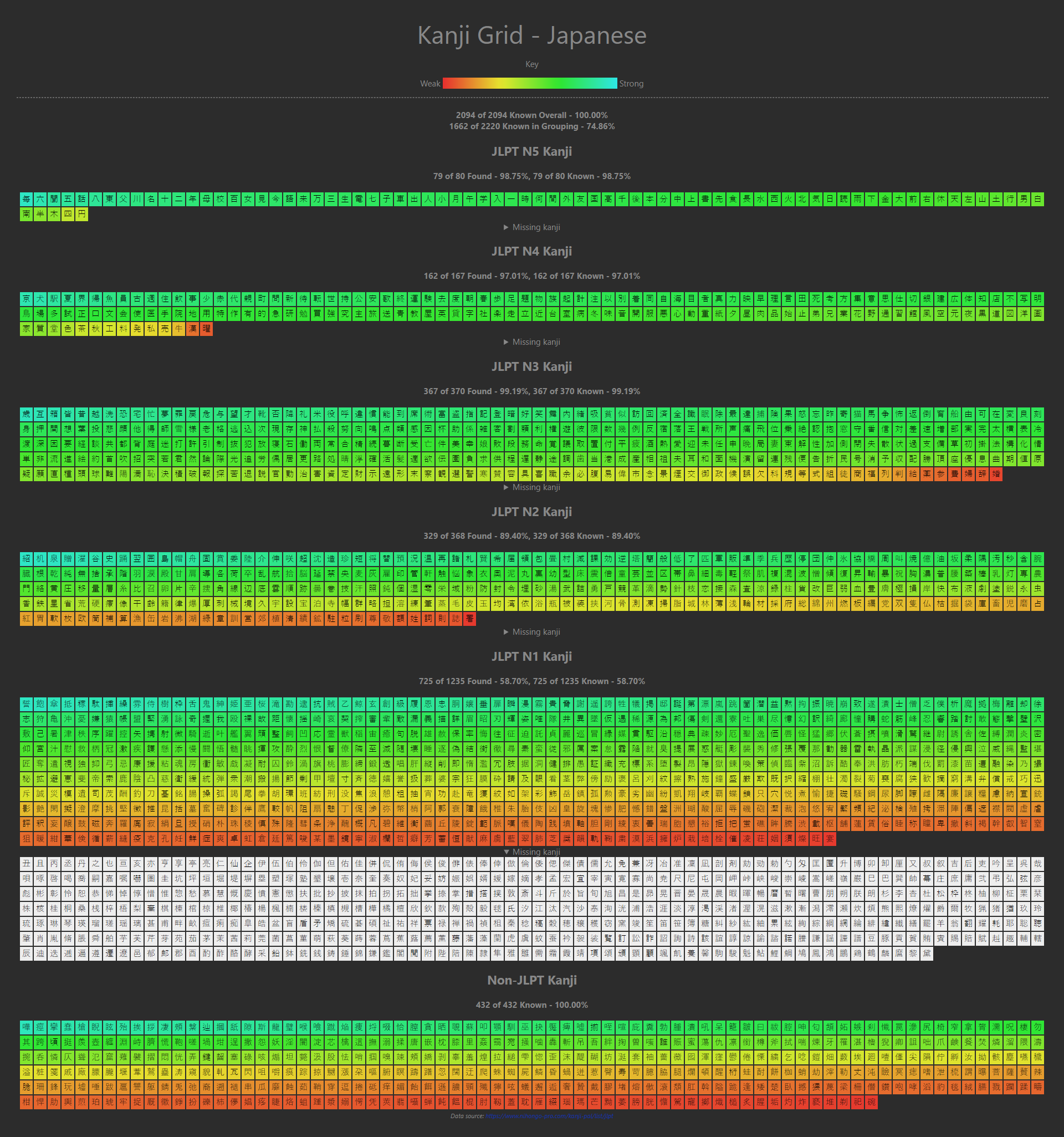Click the Weak-to-Strong gradient key bar
Image resolution: width=1064 pixels, height=1137 pixels.
pyautogui.click(x=530, y=84)
